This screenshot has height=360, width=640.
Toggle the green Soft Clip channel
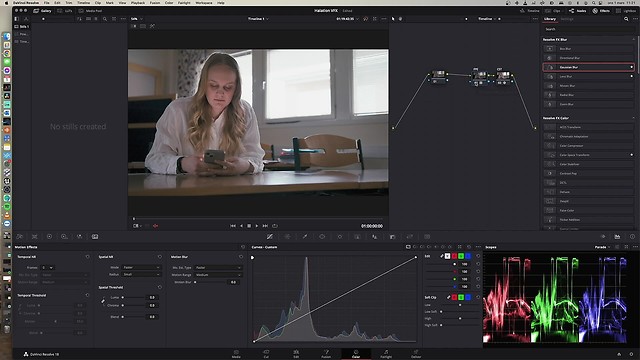click(461, 297)
